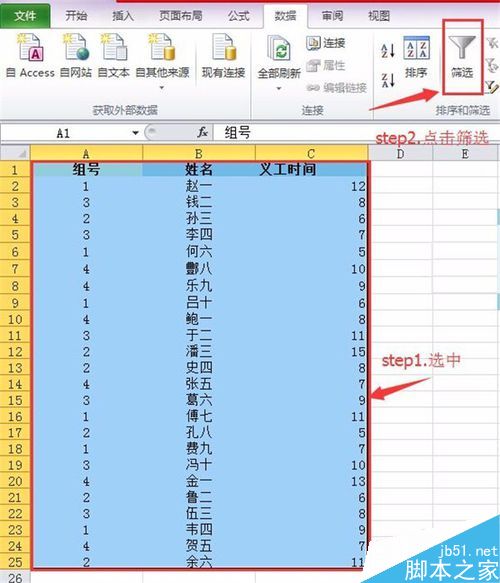This screenshot has height=583, width=500.
Task: Click the cell containing 史四
Action: click(199, 368)
